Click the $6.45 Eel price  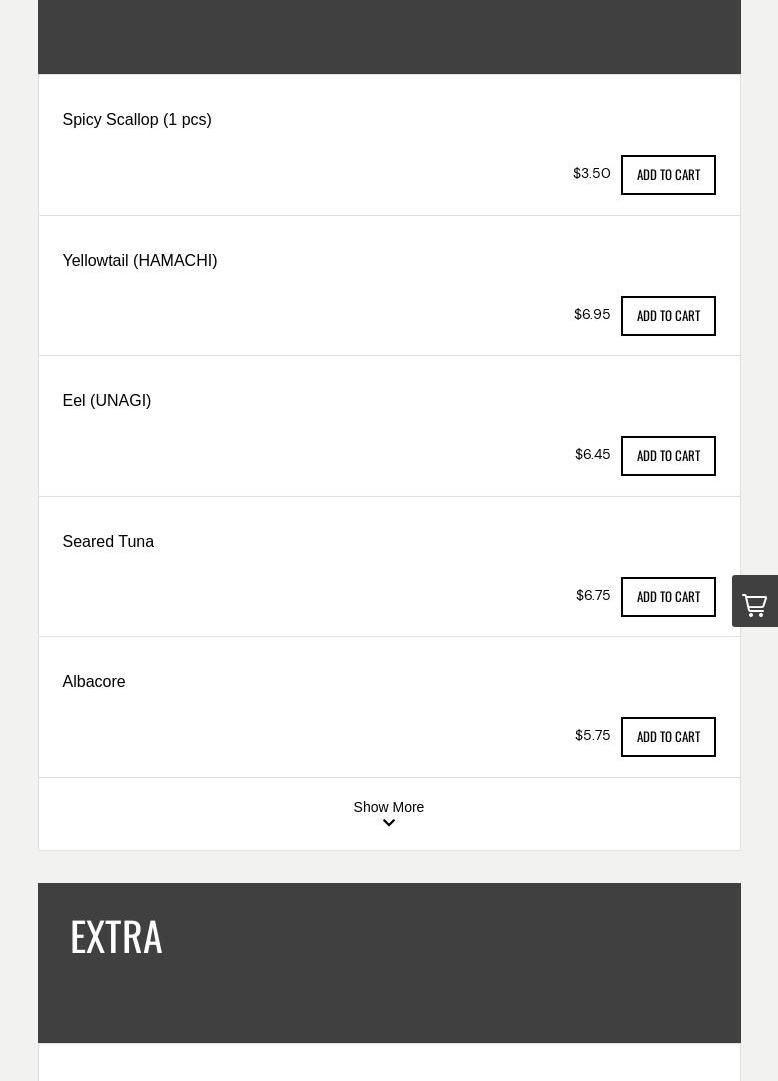[592, 455]
